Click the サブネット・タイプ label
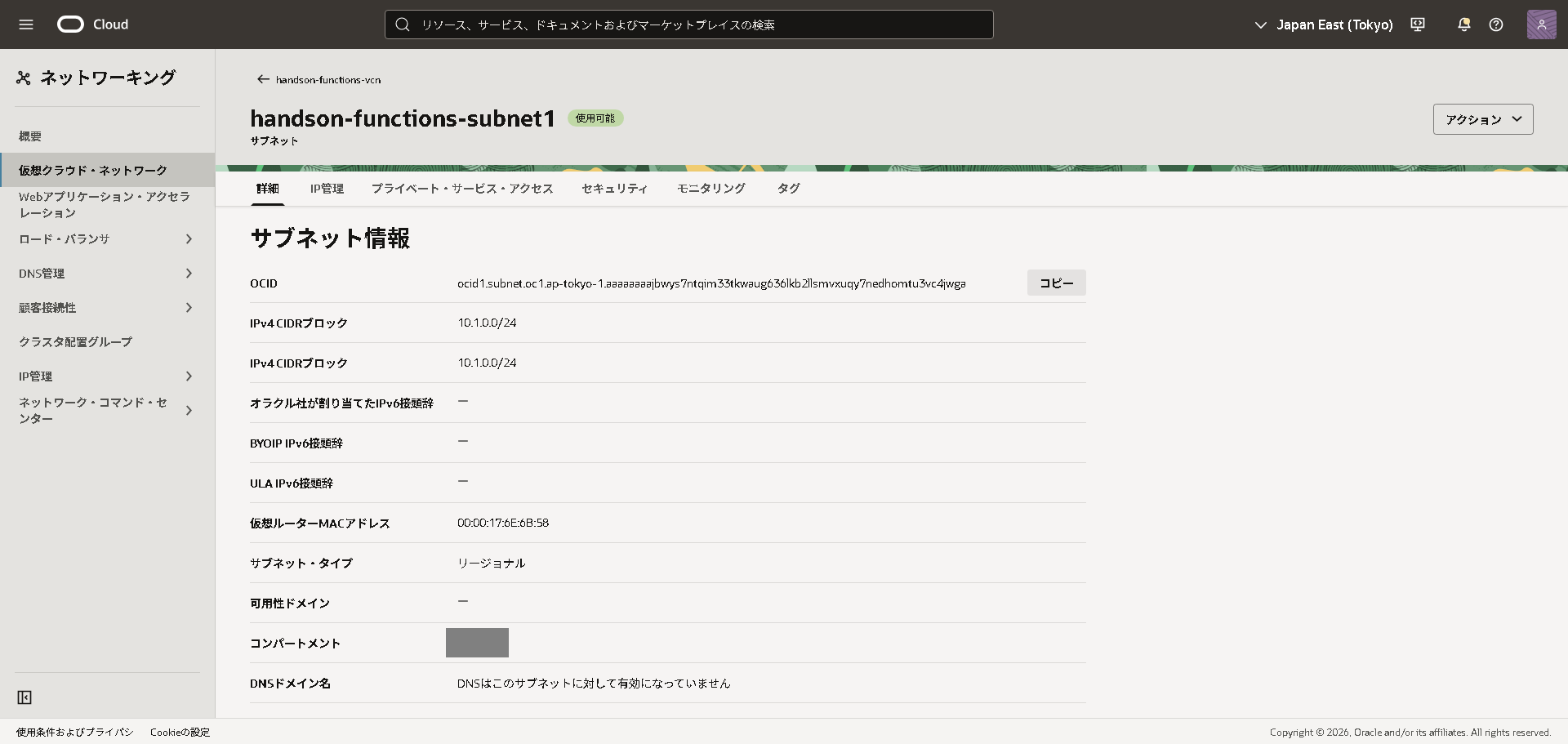Screen dimensions: 1568x744 301,564
